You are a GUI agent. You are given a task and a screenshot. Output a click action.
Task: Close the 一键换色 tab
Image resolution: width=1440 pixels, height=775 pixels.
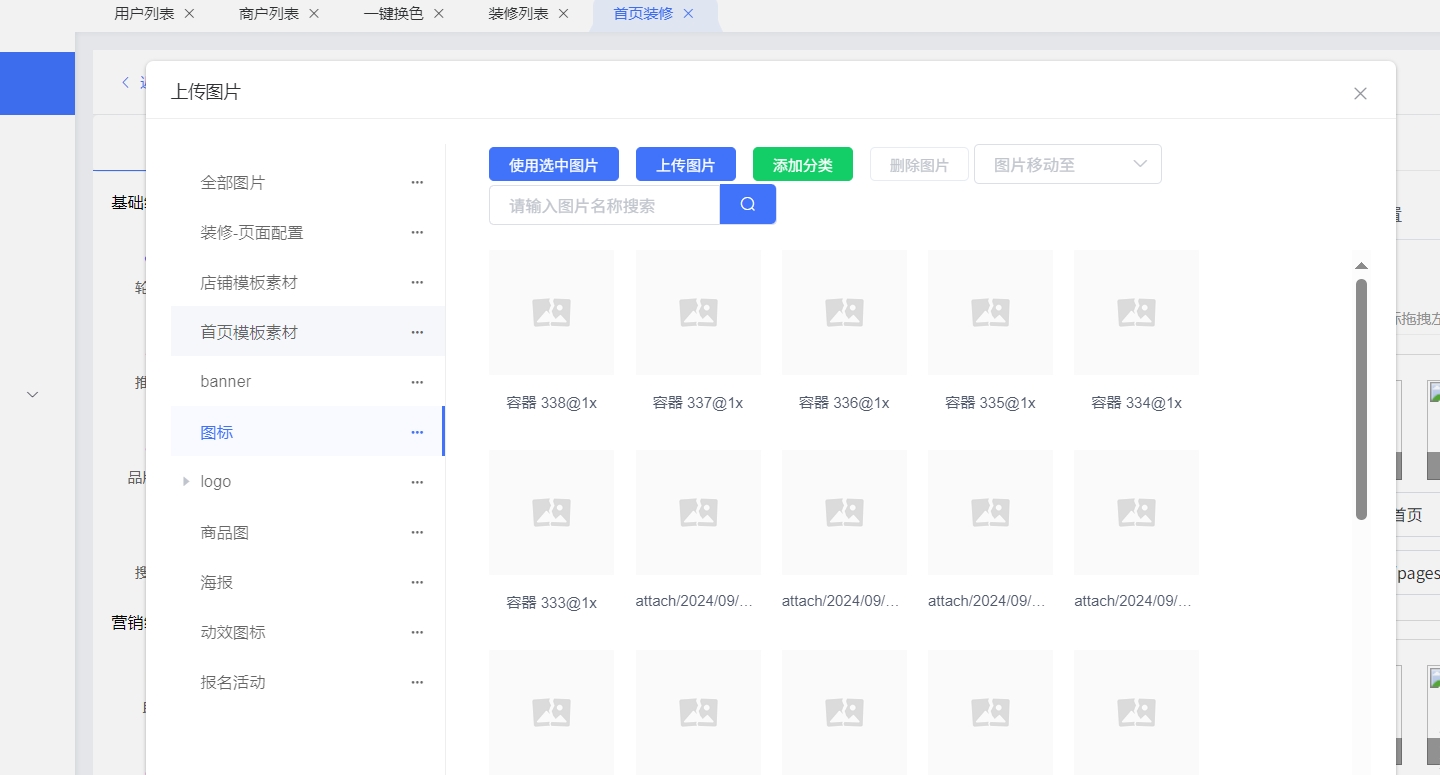tap(438, 14)
